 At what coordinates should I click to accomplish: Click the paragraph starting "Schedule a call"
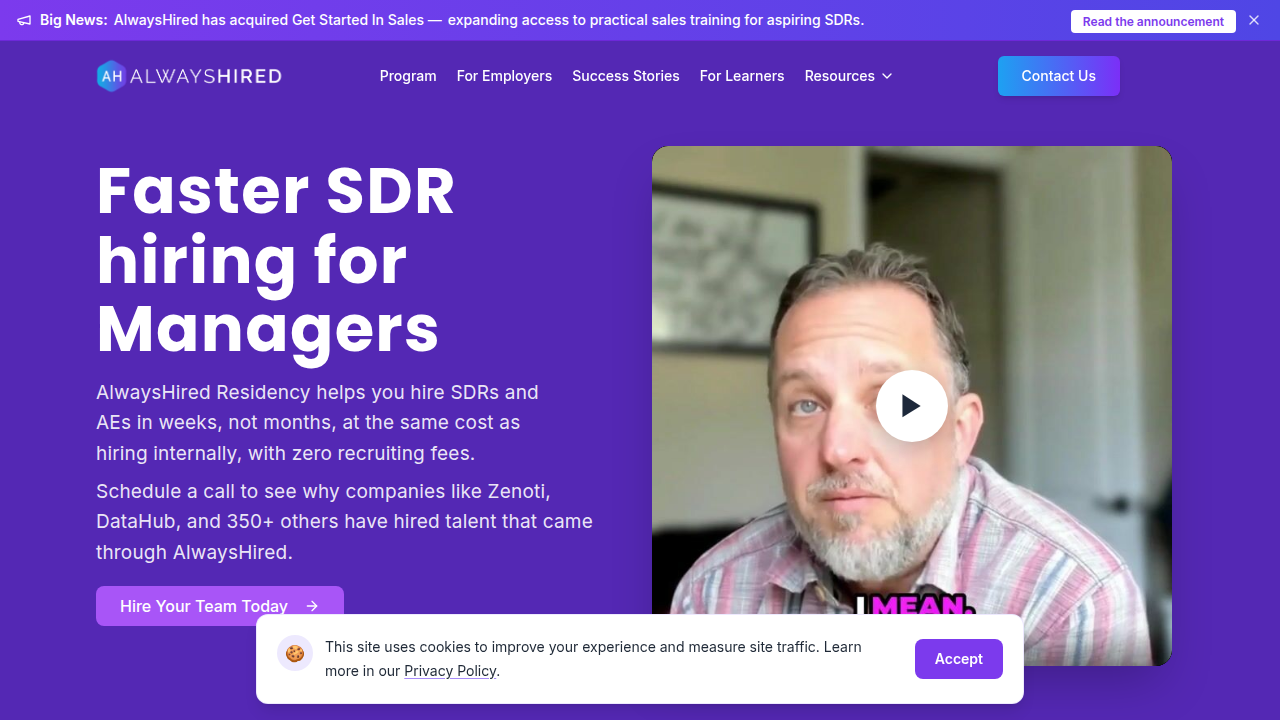click(345, 522)
